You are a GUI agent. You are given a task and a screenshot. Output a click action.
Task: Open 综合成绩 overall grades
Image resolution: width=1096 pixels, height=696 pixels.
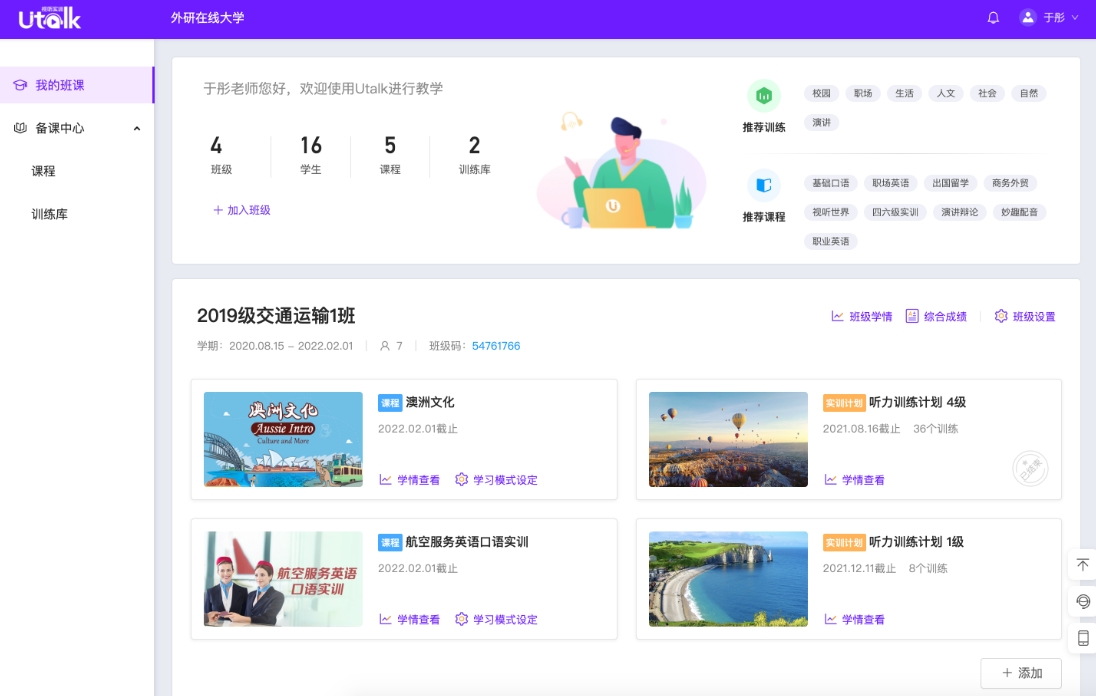click(x=936, y=317)
